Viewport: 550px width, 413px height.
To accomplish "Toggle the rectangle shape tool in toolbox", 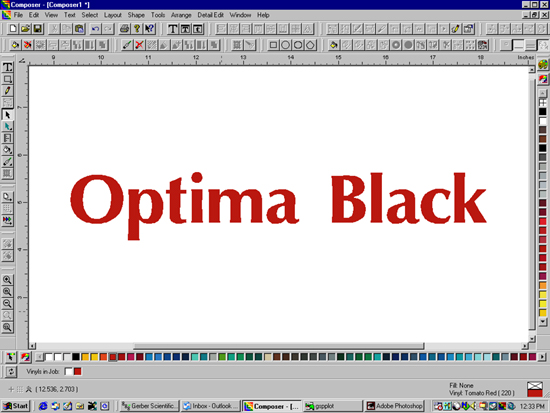I will pos(7,79).
